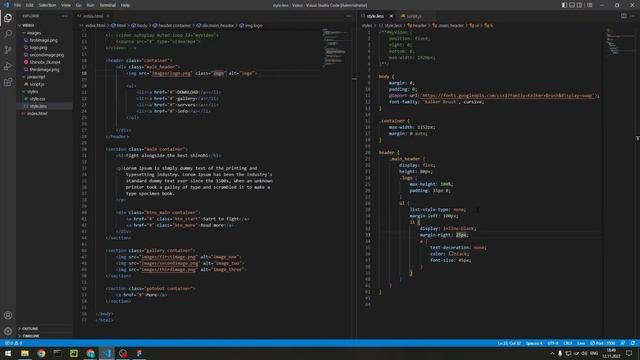Image resolution: width=640 pixels, height=360 pixels.
Task: Open secondimage.png in explorer
Action: [47, 55]
